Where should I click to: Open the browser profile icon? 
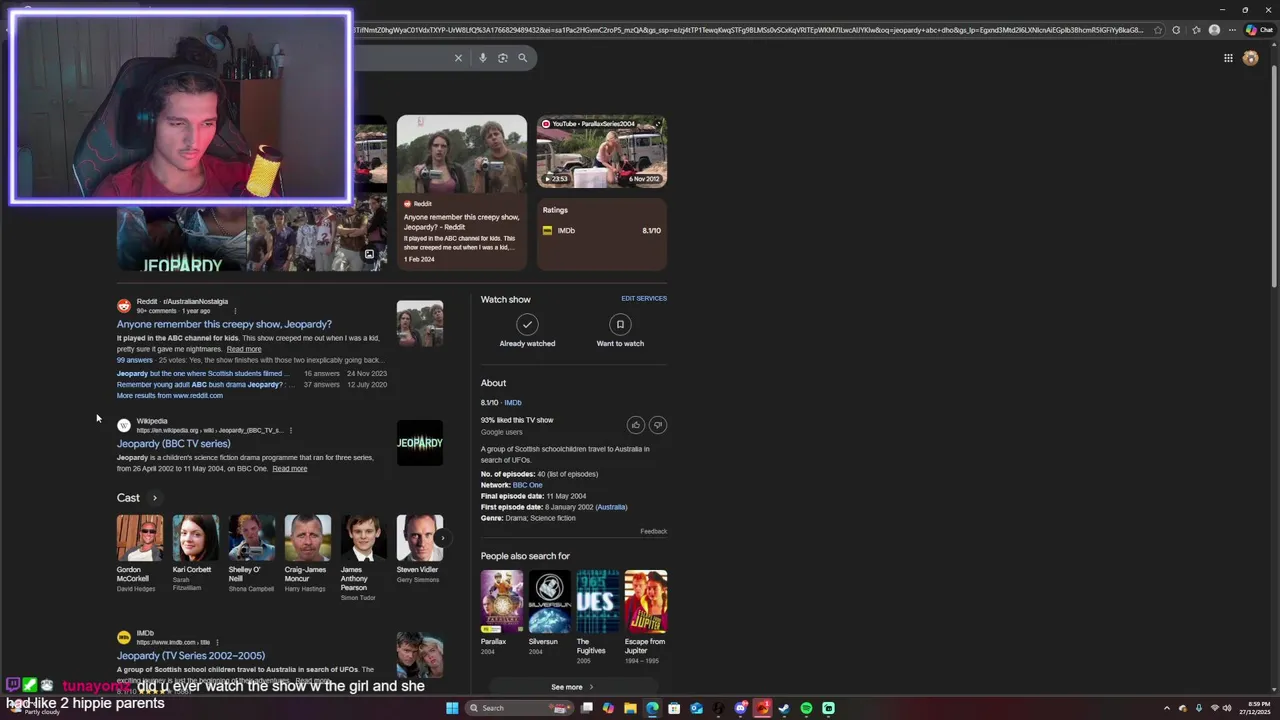(x=1214, y=30)
